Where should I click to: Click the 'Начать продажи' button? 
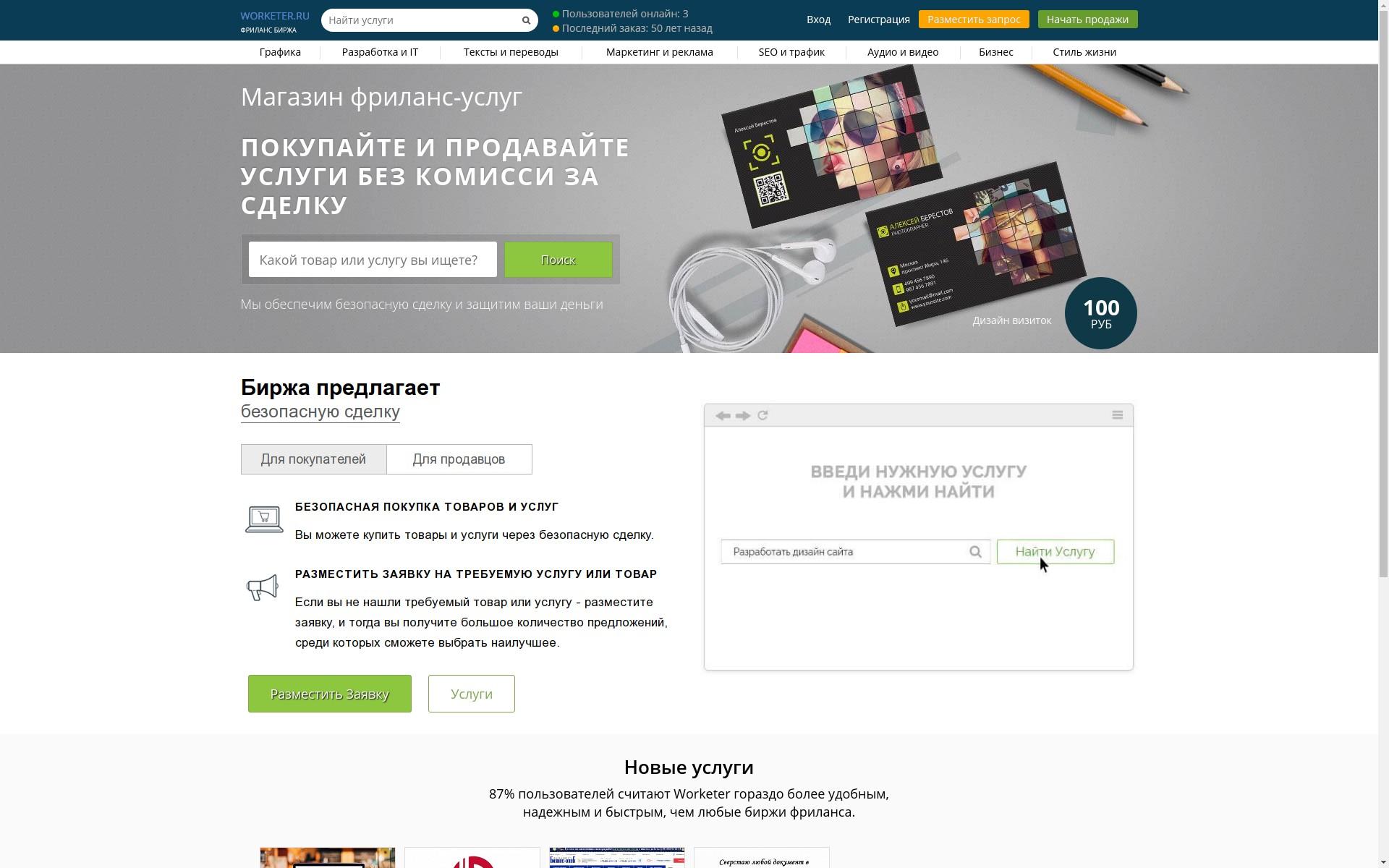click(1088, 19)
